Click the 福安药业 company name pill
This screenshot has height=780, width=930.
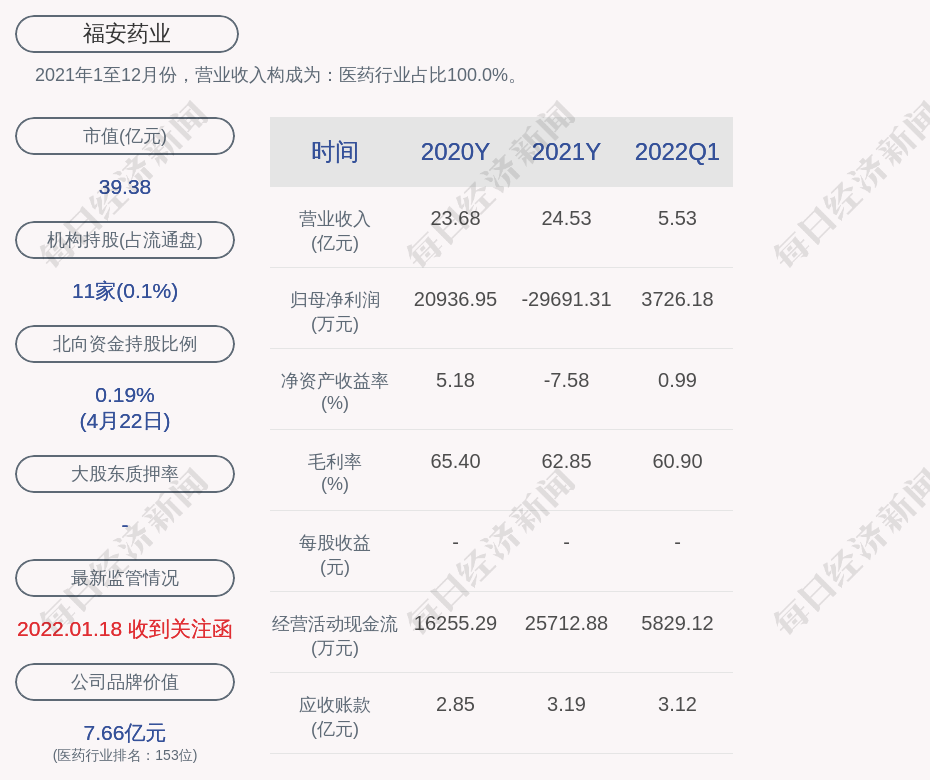pyautogui.click(x=127, y=34)
